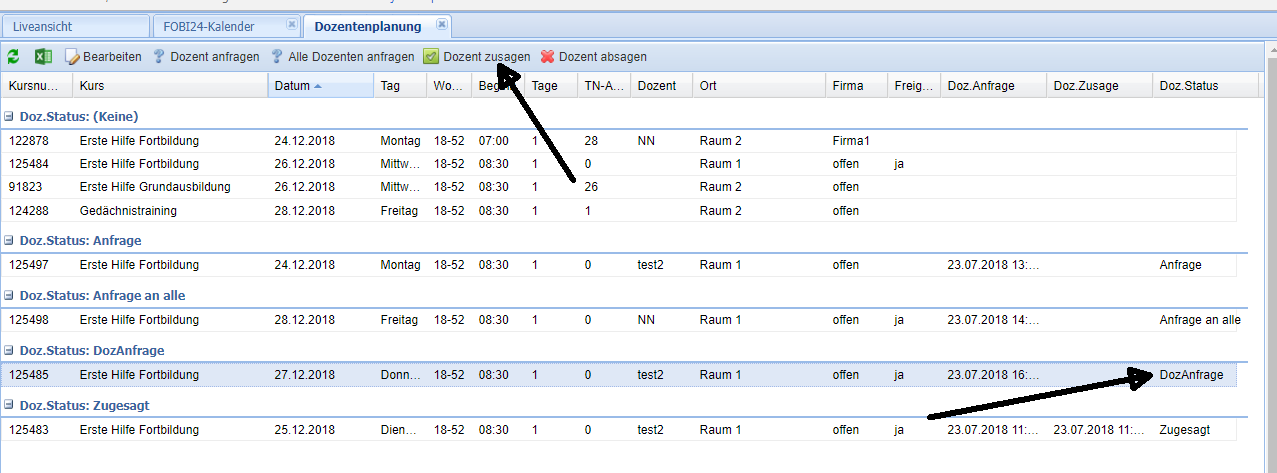Image resolution: width=1277 pixels, height=473 pixels.
Task: Collapse the Doz.Status: (Keine) group
Action: pyautogui.click(x=10, y=116)
